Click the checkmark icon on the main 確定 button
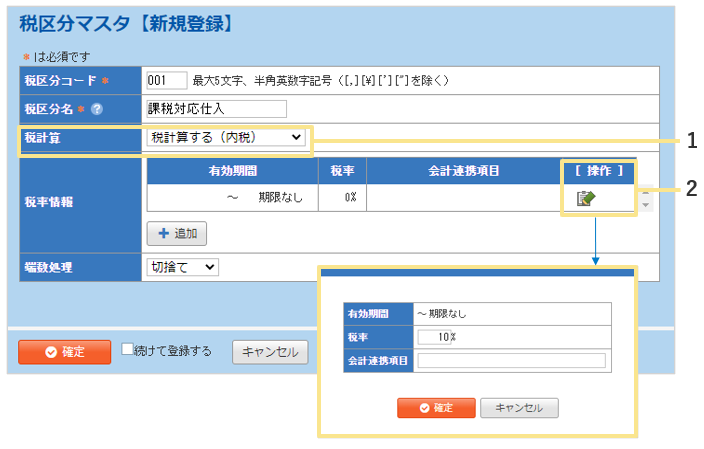 pyautogui.click(x=35, y=352)
